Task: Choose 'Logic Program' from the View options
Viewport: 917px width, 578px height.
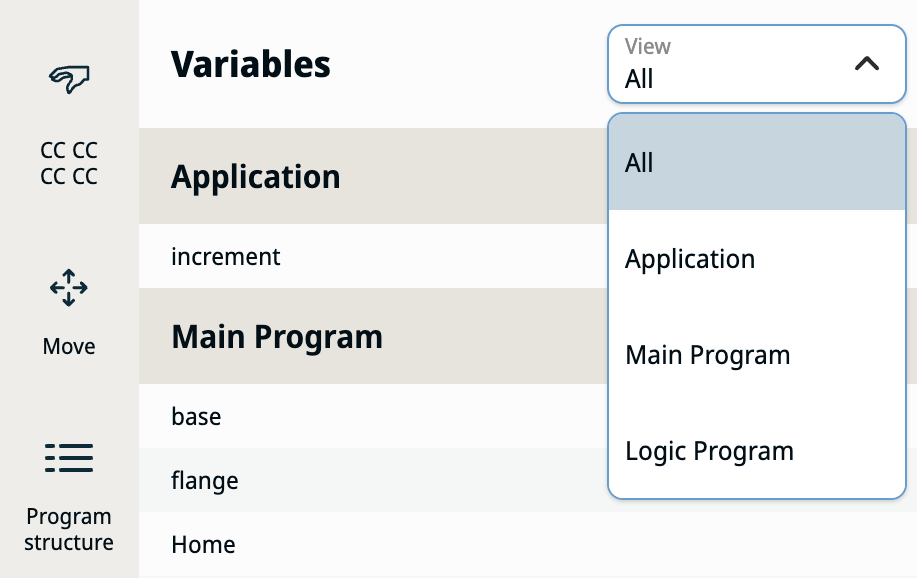Action: tap(757, 450)
